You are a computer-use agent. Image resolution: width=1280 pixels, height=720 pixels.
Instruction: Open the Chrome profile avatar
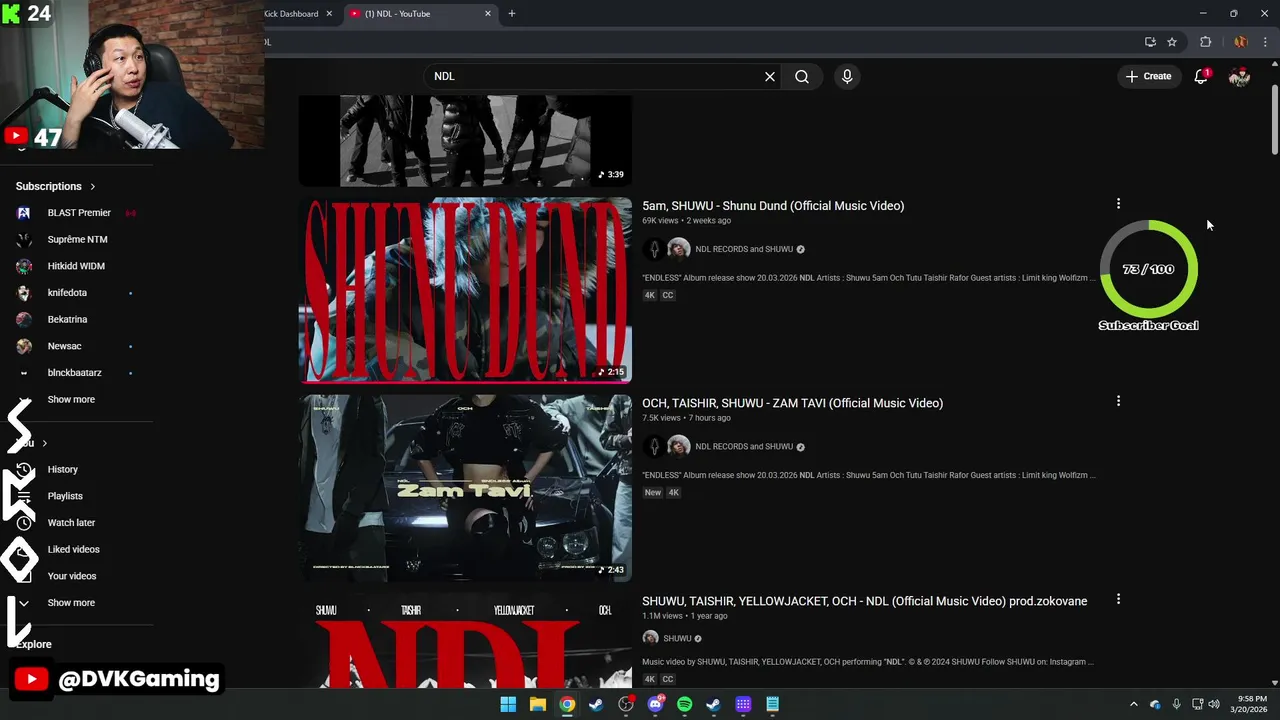coord(1240,42)
